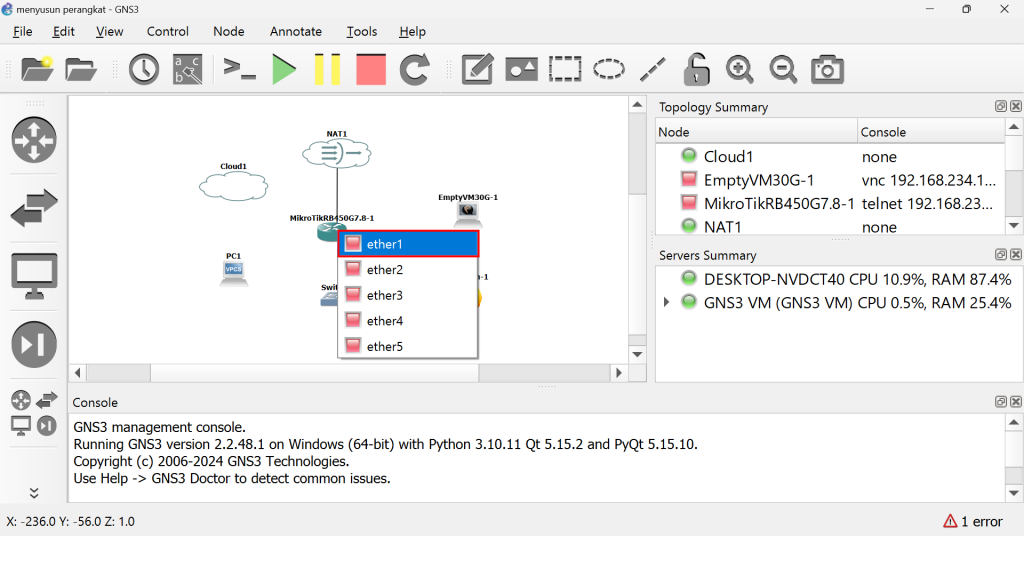Click the red Stop all nodes icon
The image size is (1024, 576).
pyautogui.click(x=371, y=69)
